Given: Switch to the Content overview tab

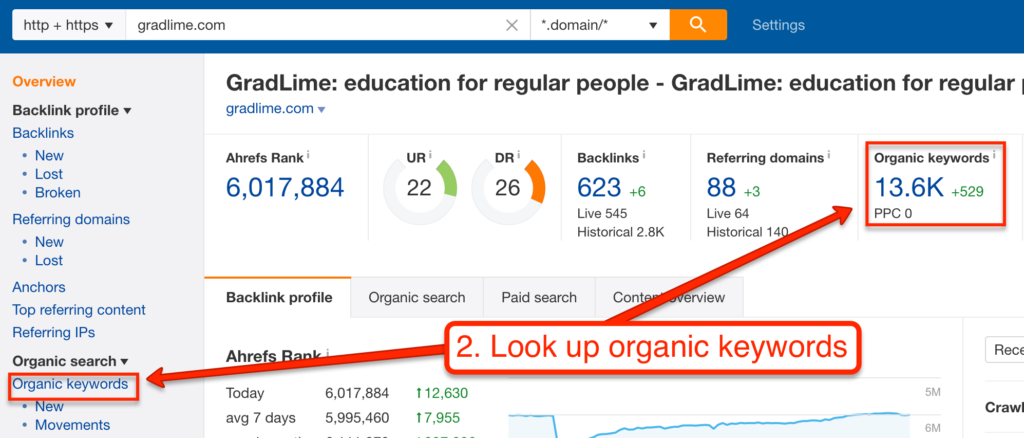Looking at the screenshot, I should coord(669,298).
